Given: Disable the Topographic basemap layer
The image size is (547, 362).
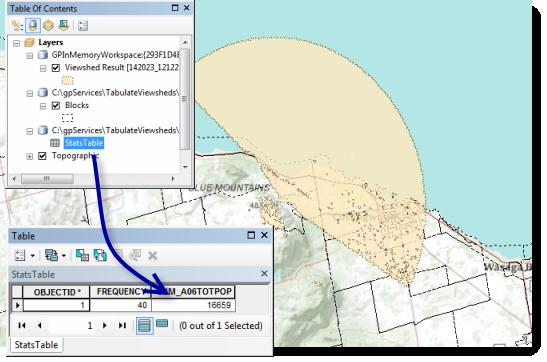Looking at the screenshot, I should click(x=43, y=156).
